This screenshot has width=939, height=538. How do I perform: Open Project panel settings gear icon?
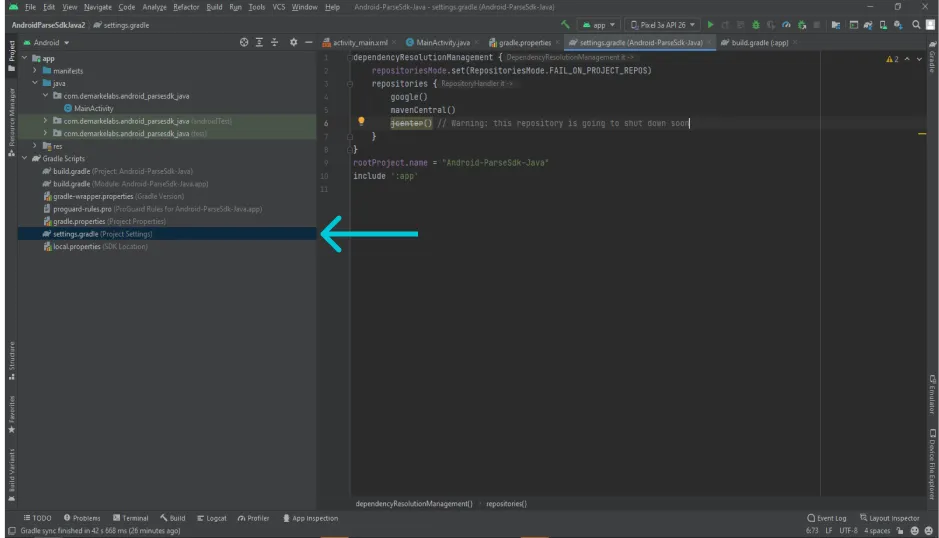click(x=293, y=43)
